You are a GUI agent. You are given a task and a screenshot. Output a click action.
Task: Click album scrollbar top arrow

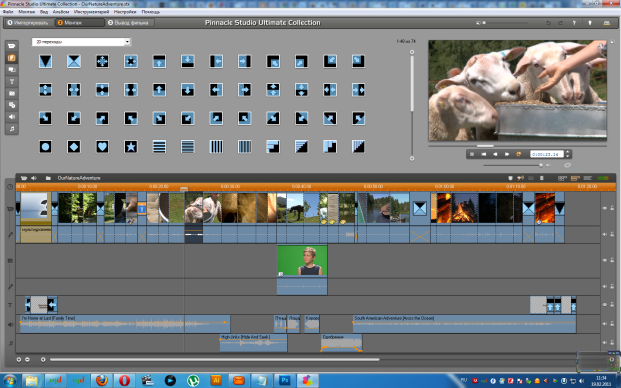tap(412, 52)
